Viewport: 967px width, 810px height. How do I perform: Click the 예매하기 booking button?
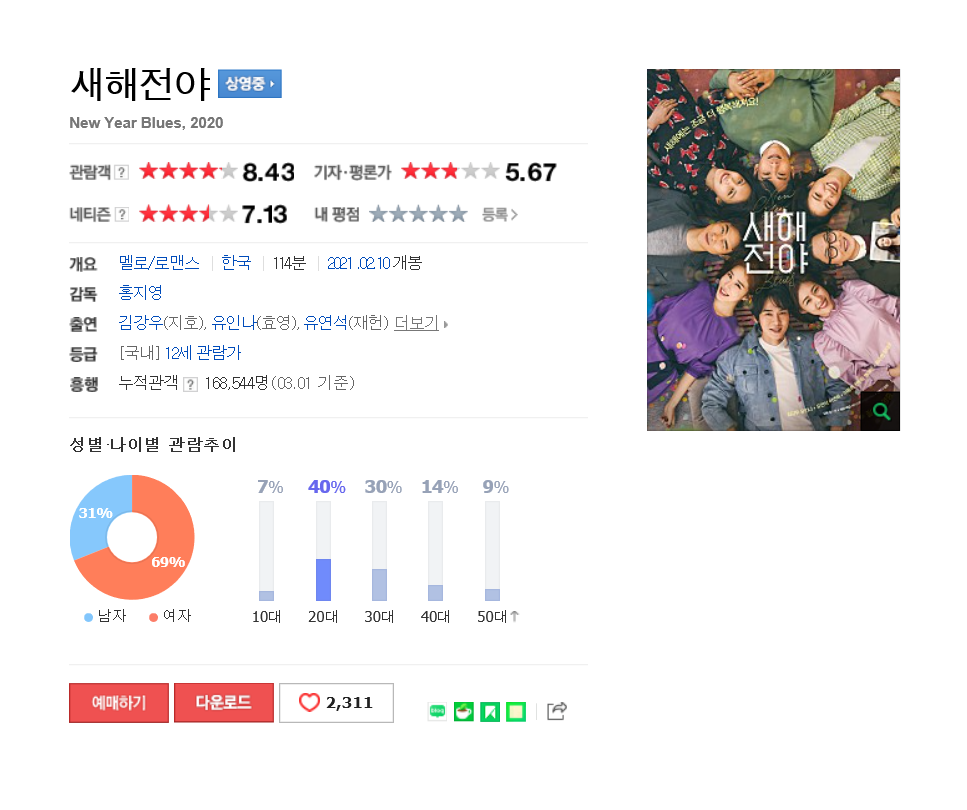[x=118, y=703]
